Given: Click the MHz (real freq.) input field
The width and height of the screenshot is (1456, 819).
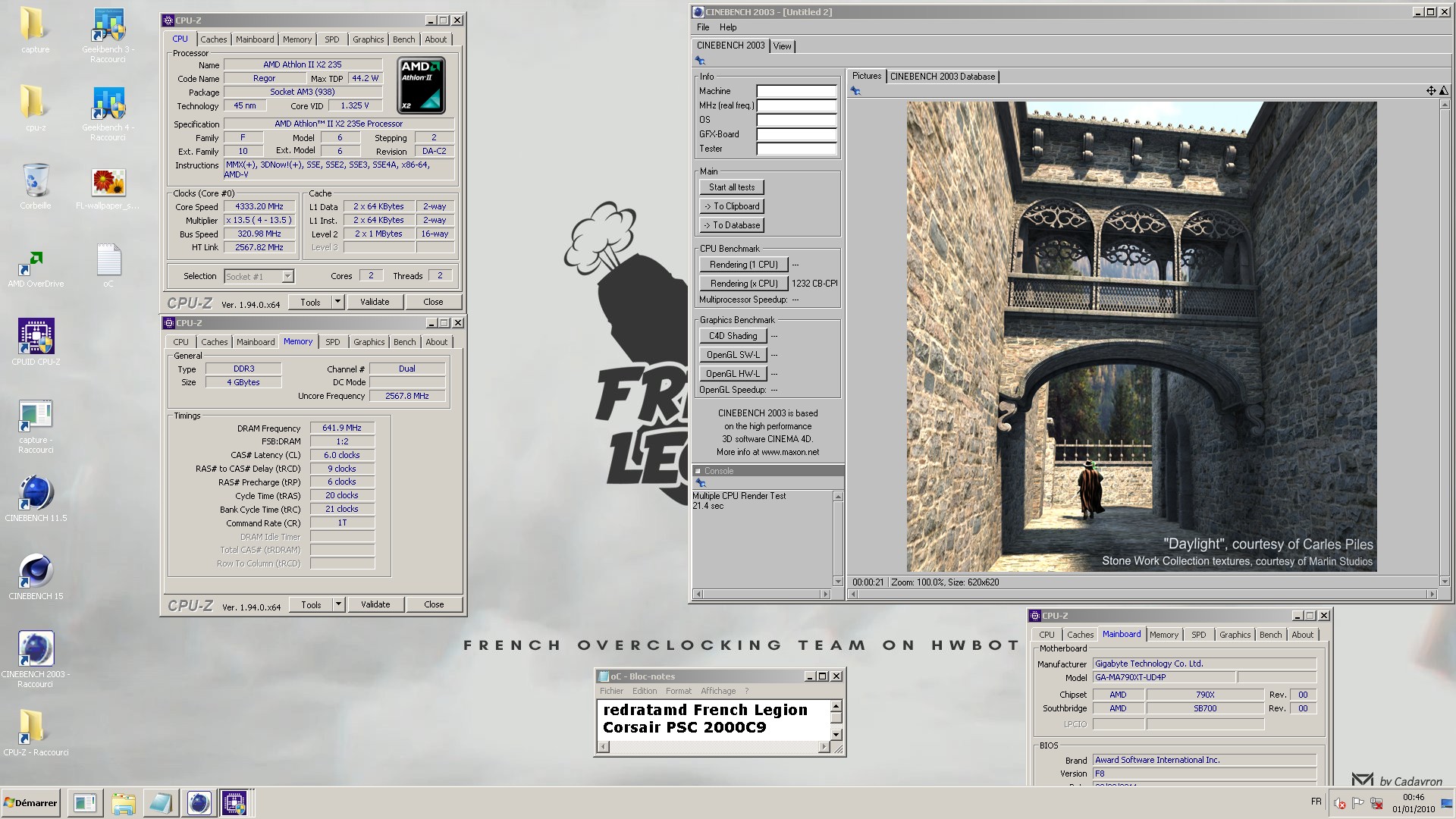Looking at the screenshot, I should click(x=796, y=105).
